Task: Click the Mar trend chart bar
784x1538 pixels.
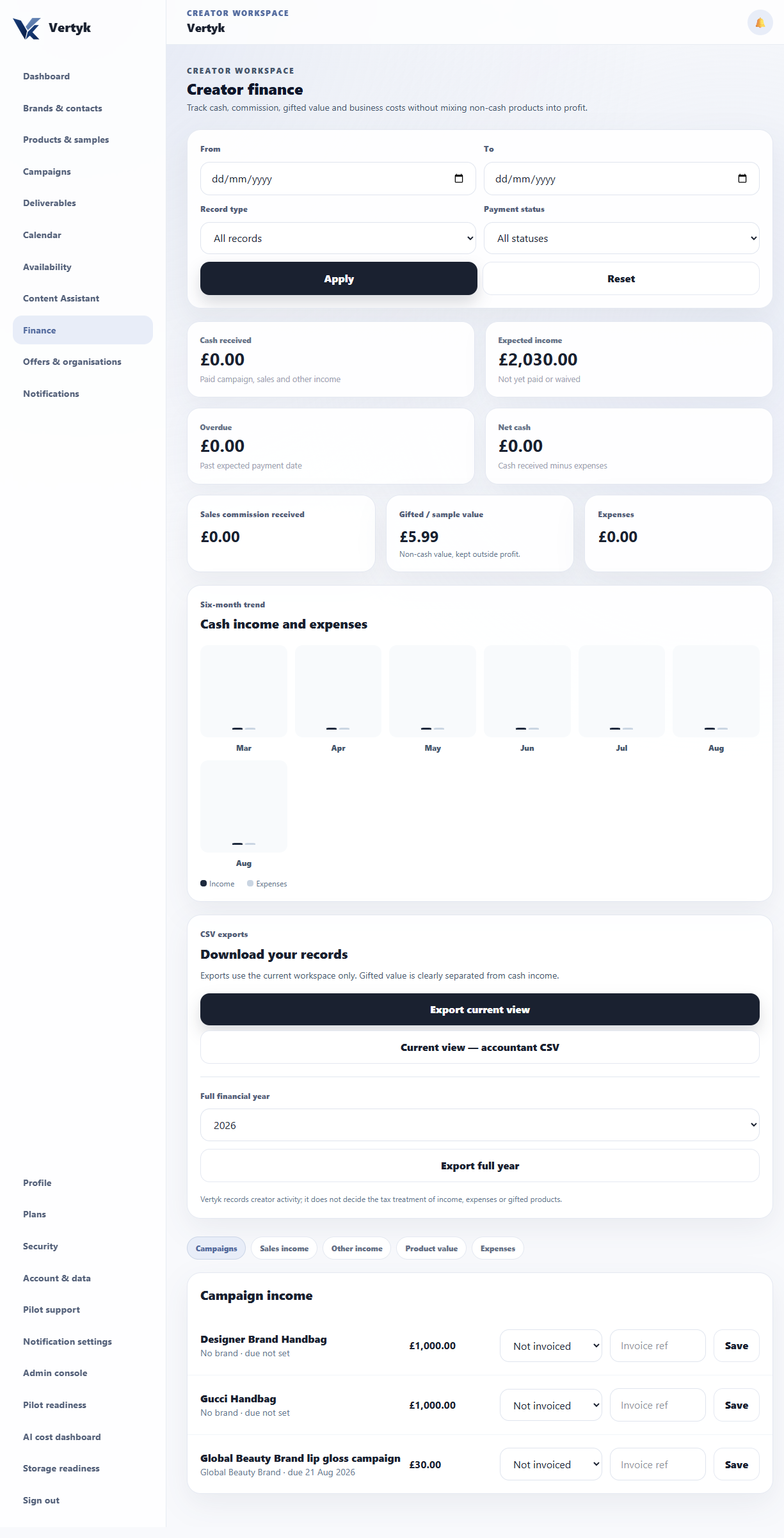Action: point(244,691)
